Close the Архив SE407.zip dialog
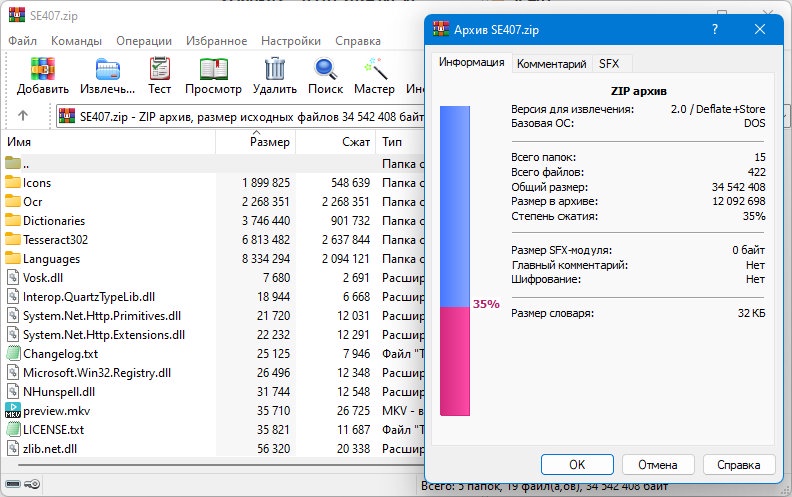Screen dimensions: 792x497 pyautogui.click(x=760, y=29)
